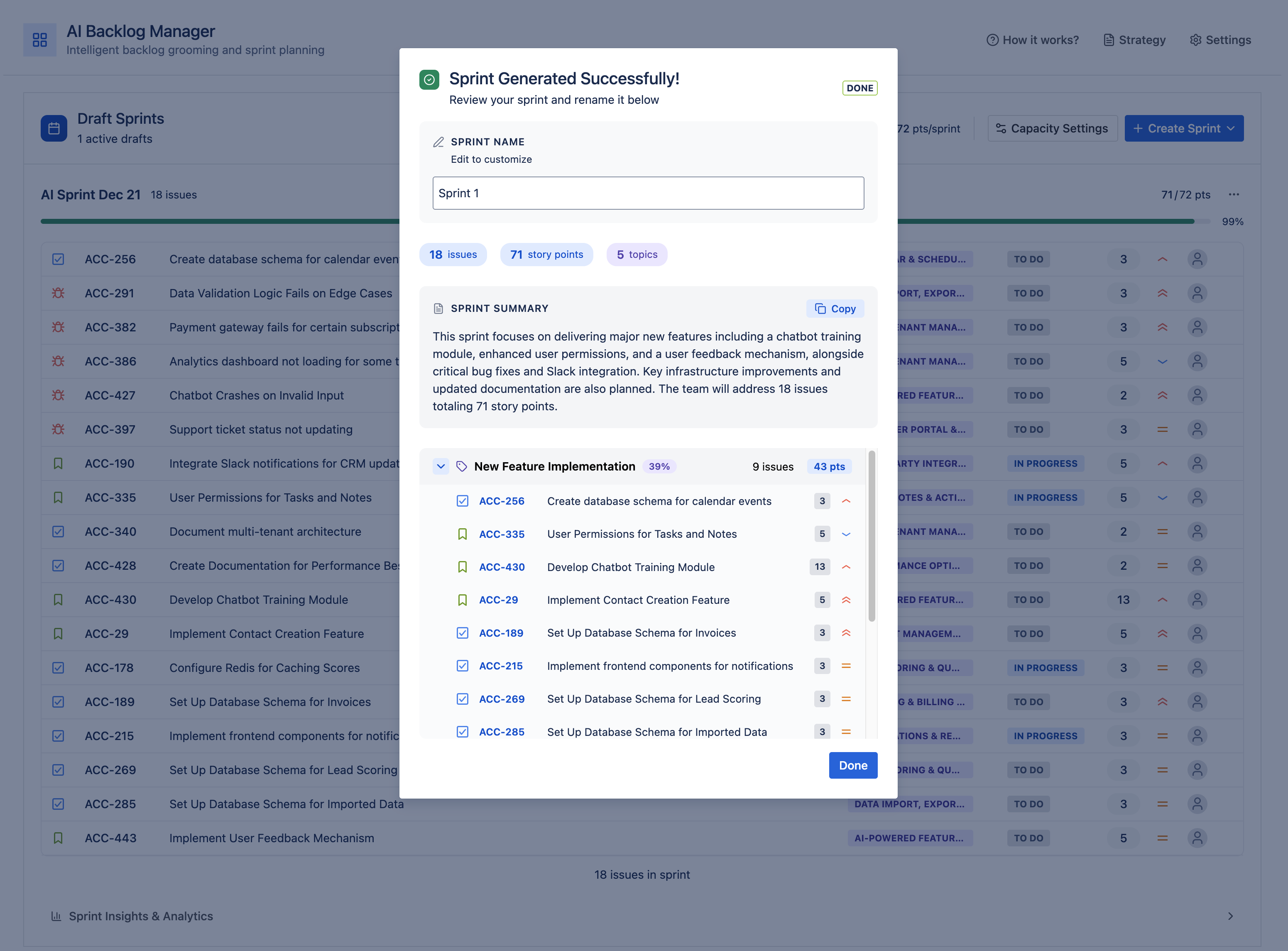The height and width of the screenshot is (951, 1288).
Task: Open the Create Sprint dropdown
Action: tap(1184, 128)
